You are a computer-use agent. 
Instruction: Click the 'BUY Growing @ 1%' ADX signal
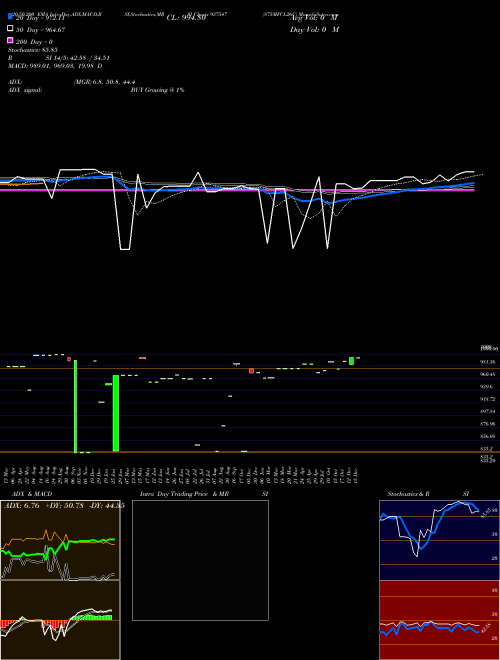point(157,90)
